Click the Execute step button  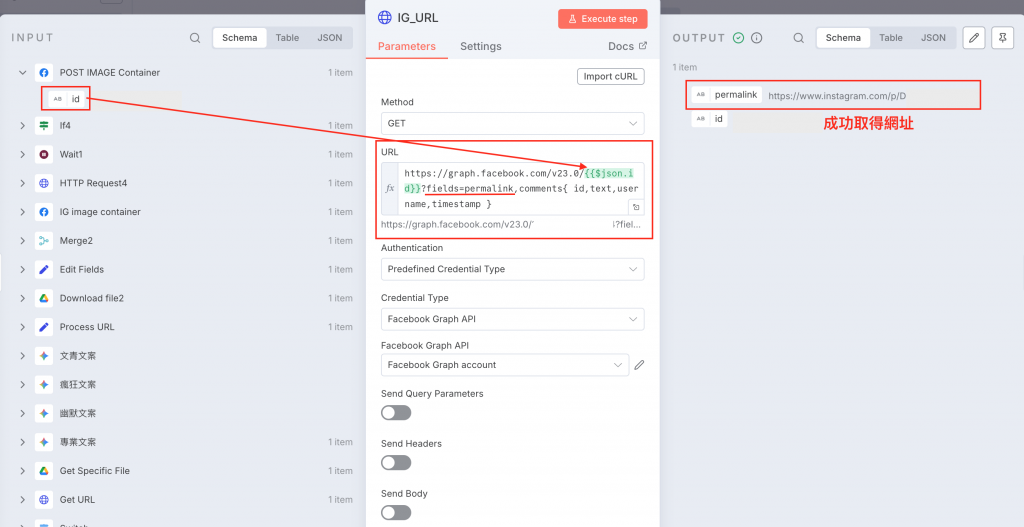[x=602, y=19]
